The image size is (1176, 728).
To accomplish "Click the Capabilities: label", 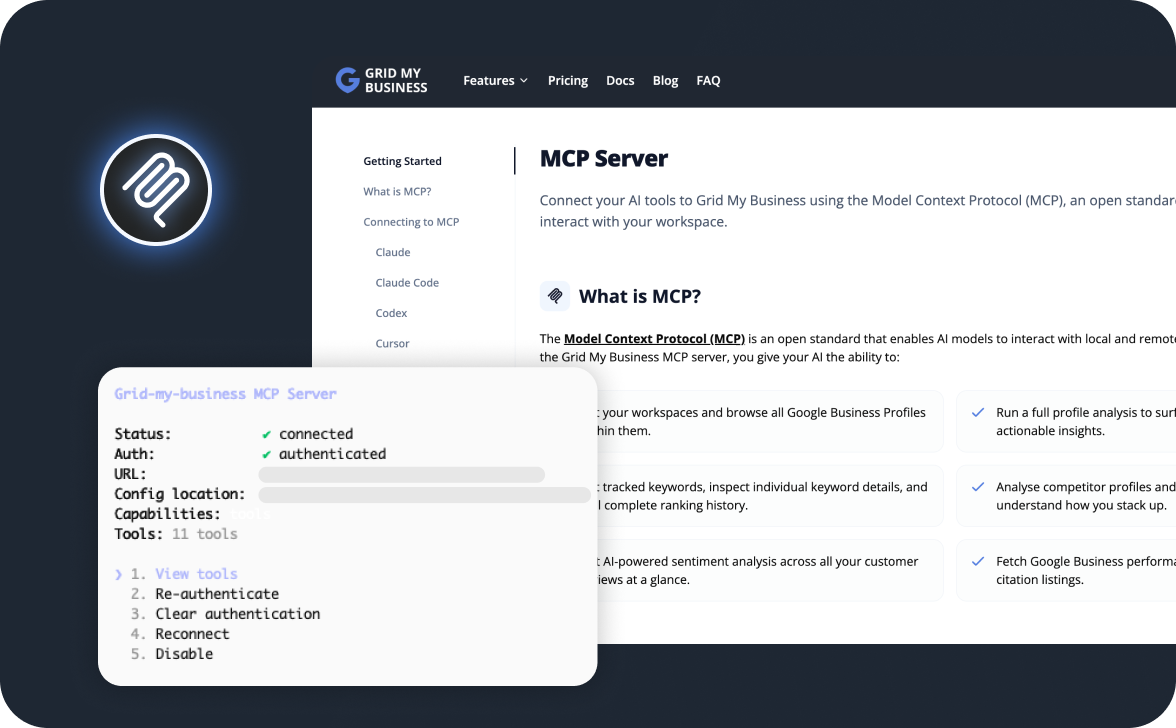I will click(x=167, y=514).
